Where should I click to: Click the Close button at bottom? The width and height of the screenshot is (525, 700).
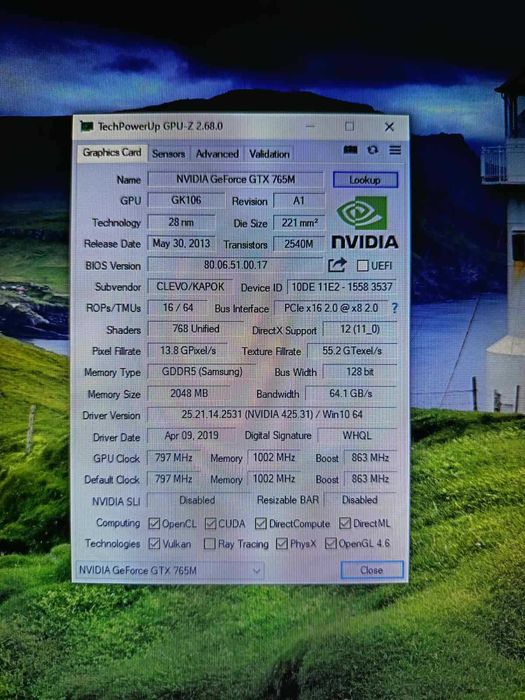[x=372, y=570]
